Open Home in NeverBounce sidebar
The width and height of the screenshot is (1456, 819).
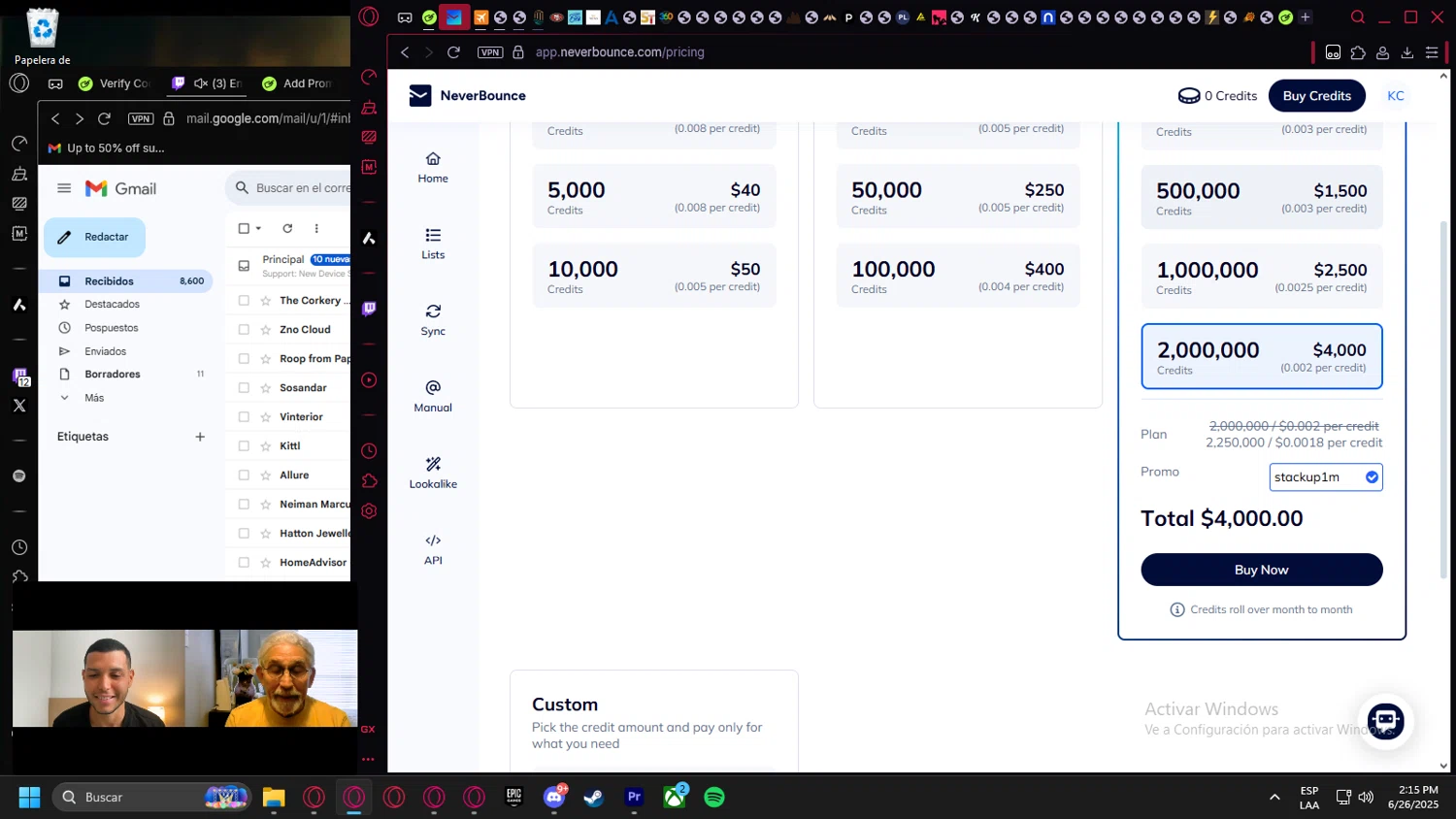coord(433,167)
